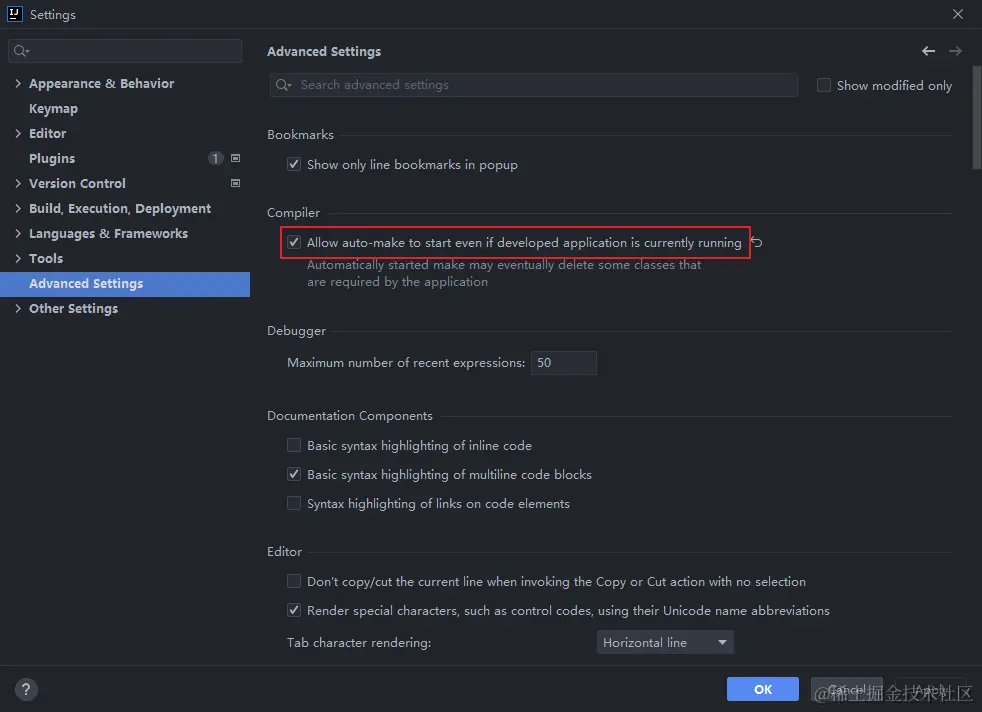The height and width of the screenshot is (712, 982).
Task: Click the back navigation arrow
Action: point(927,50)
